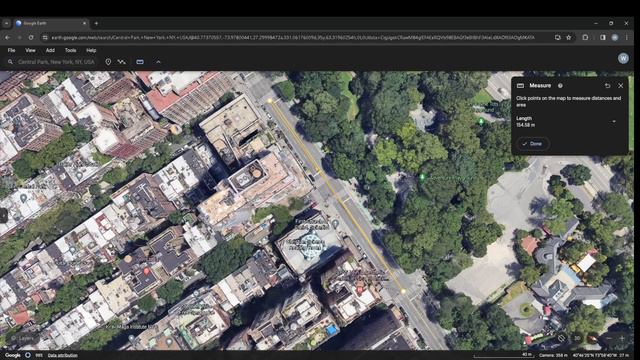The width and height of the screenshot is (640, 360).
Task: Toggle the 3D view button
Action: (577, 338)
